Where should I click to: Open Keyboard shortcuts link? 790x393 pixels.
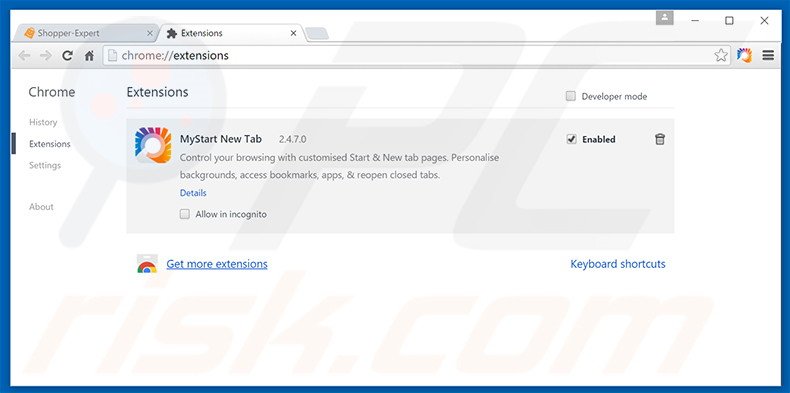[618, 264]
